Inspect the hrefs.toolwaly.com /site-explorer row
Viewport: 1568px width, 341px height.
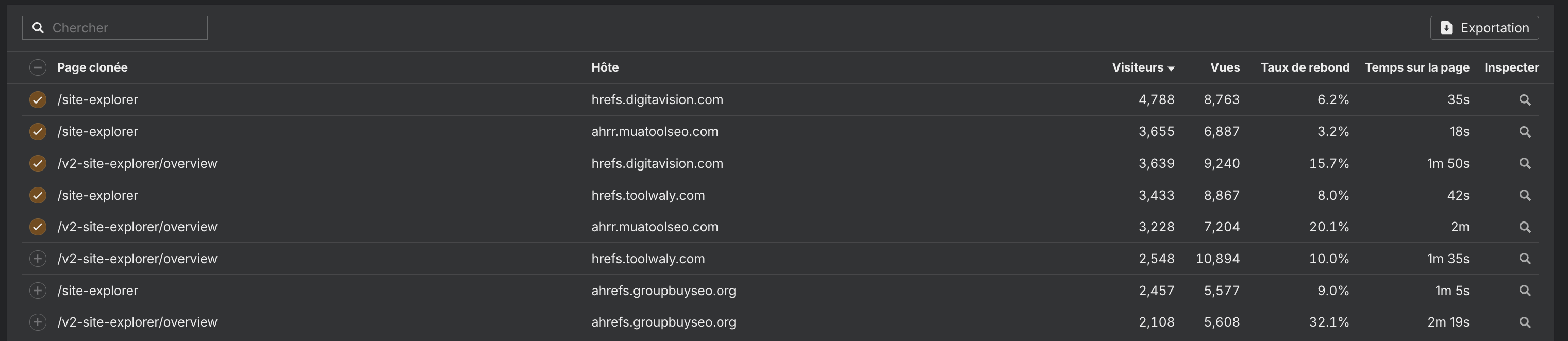pos(1525,195)
